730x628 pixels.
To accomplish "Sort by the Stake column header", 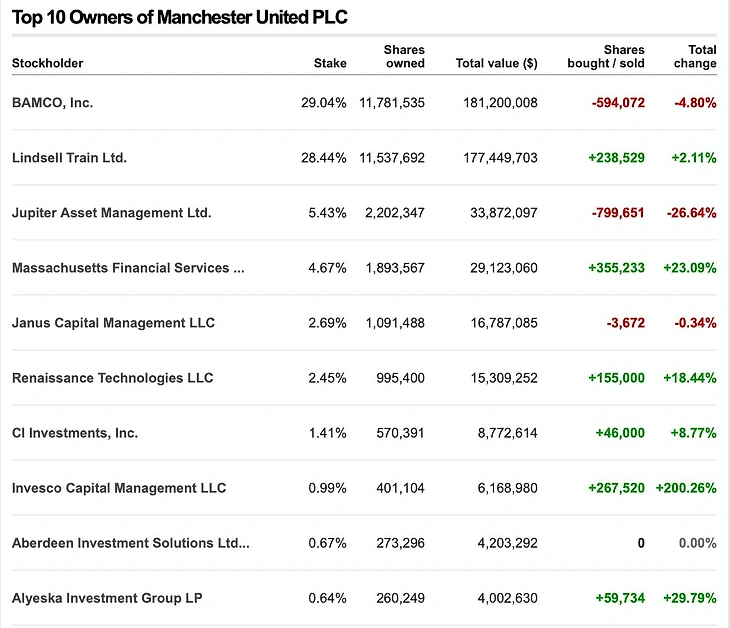I will [330, 63].
